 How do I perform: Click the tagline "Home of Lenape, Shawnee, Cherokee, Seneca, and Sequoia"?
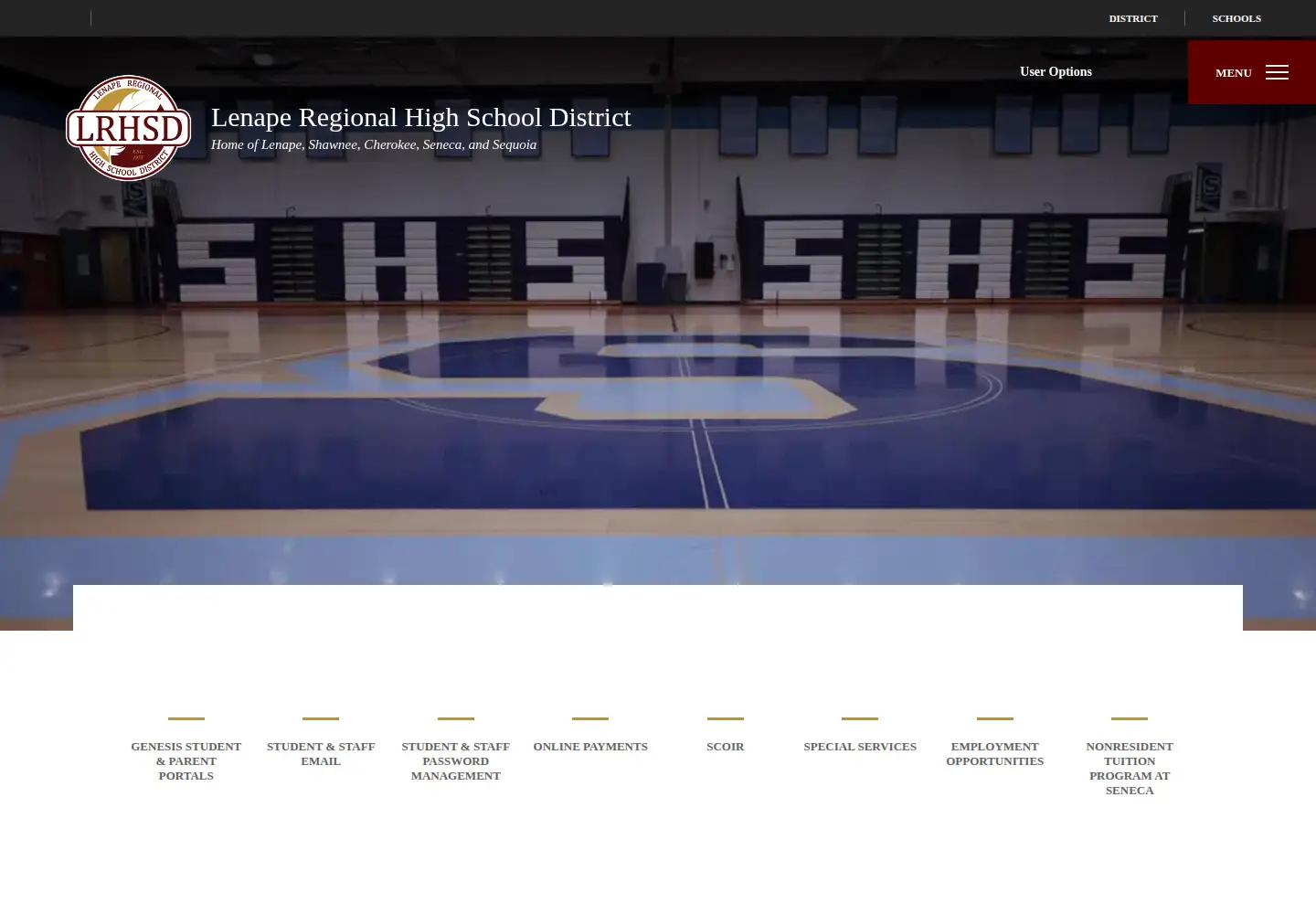coord(374,144)
